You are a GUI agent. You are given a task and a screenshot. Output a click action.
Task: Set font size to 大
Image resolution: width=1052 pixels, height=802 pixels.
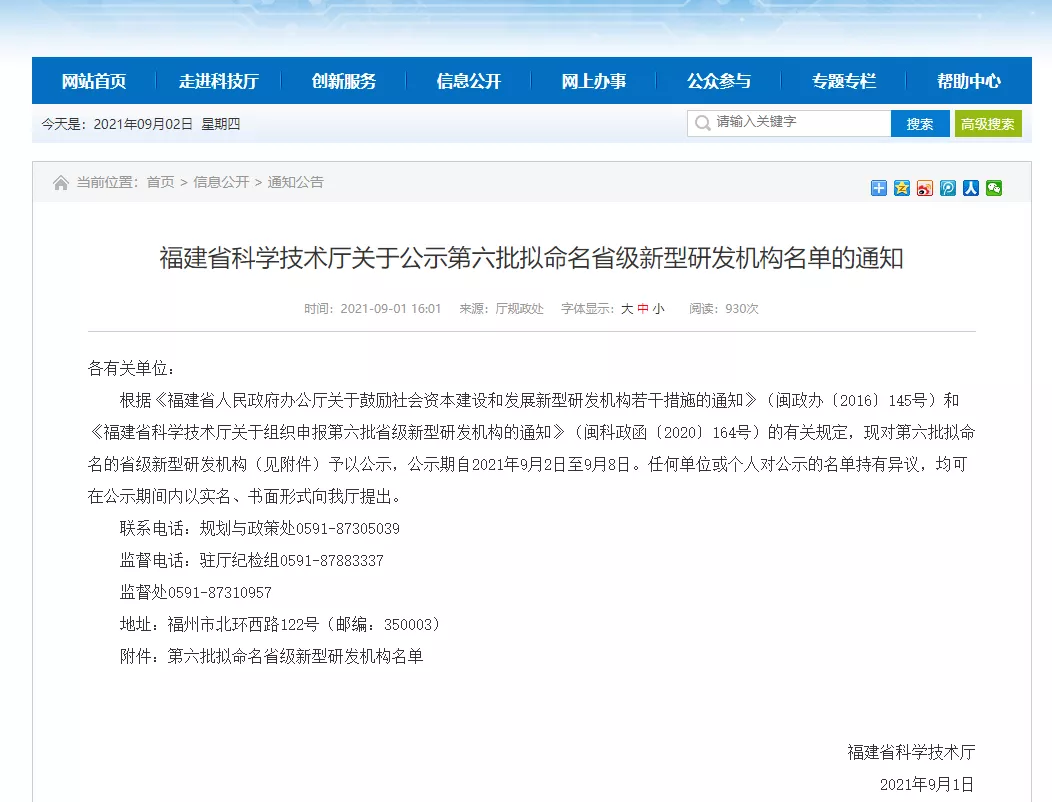(x=627, y=309)
